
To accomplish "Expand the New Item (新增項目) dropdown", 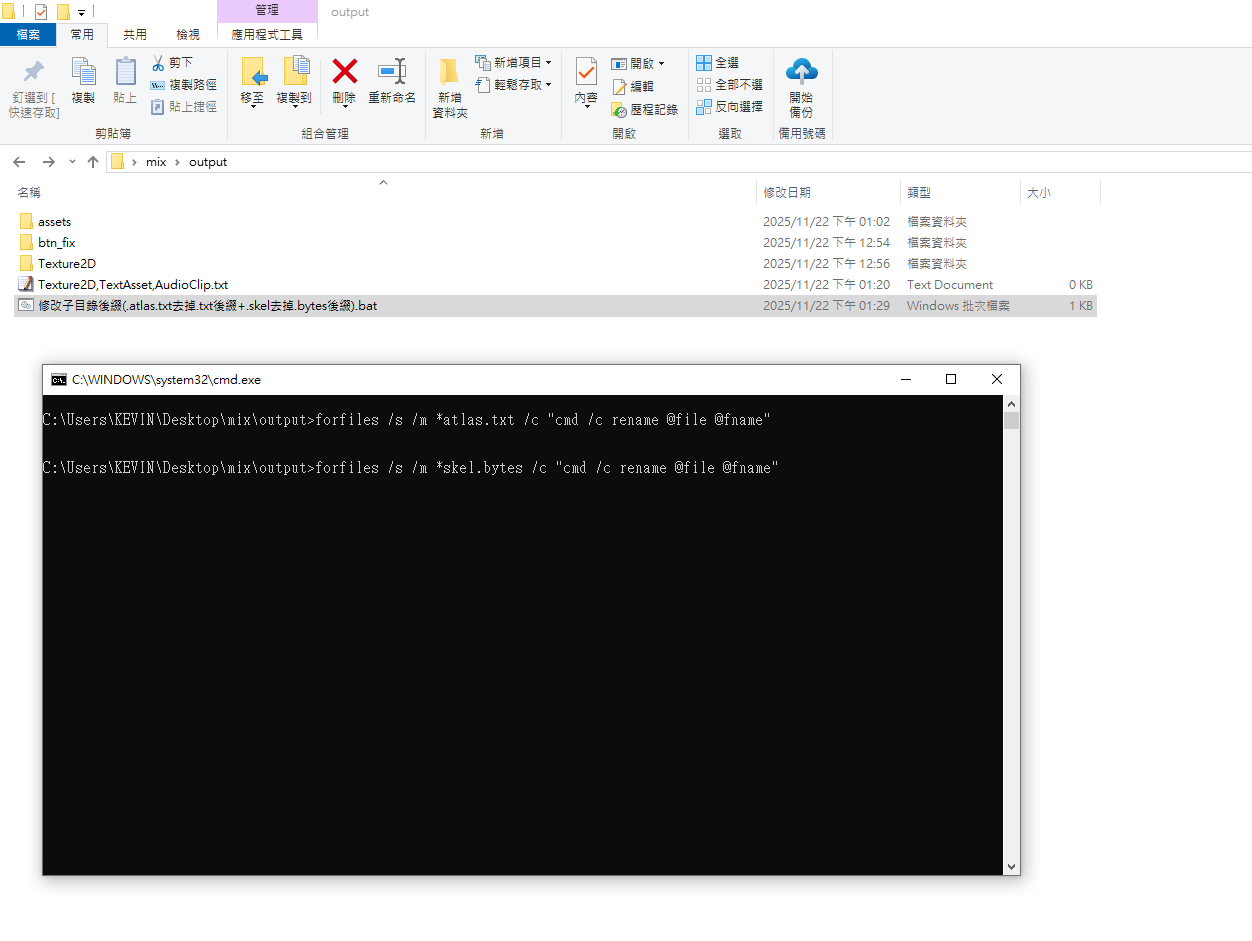I will pyautogui.click(x=513, y=63).
